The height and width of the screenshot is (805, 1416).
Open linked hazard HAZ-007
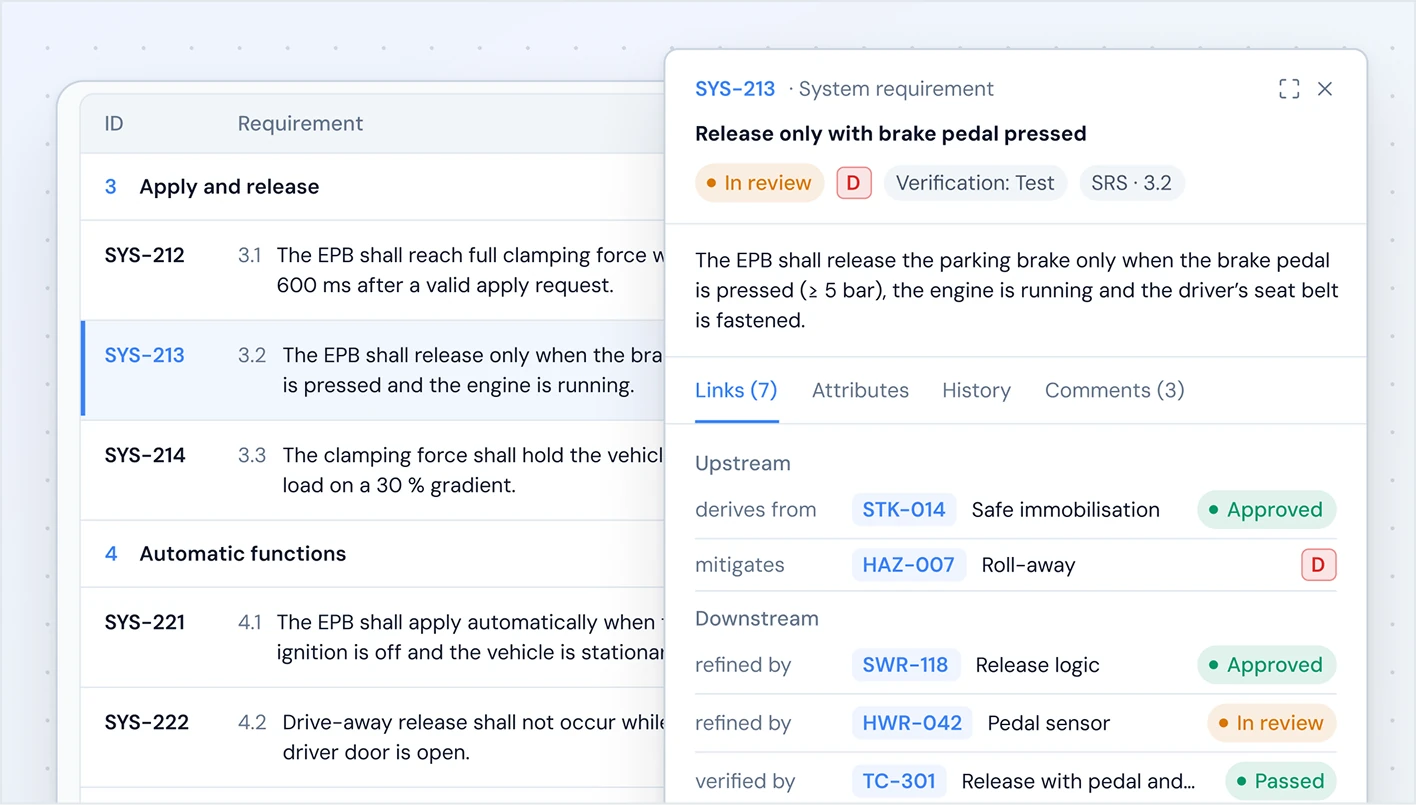tap(909, 565)
